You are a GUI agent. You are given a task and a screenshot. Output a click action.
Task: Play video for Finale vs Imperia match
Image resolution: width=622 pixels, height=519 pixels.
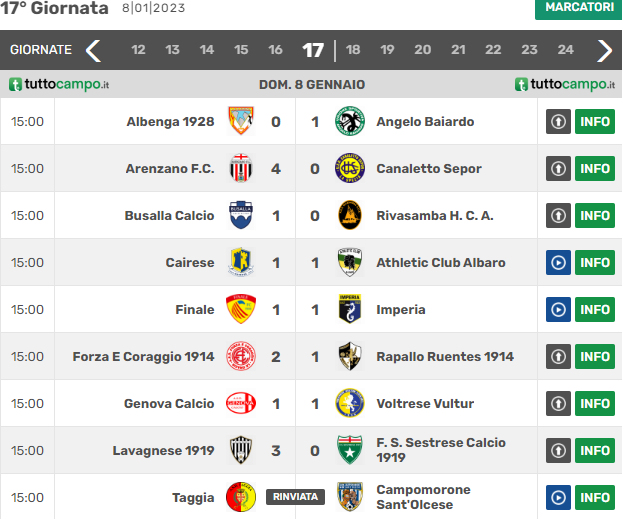pyautogui.click(x=558, y=309)
